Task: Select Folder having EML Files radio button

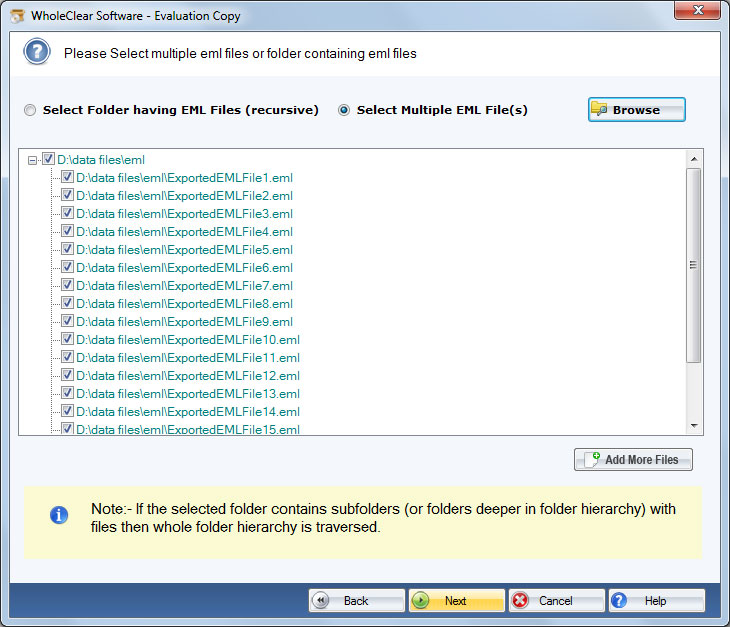Action: (x=30, y=110)
